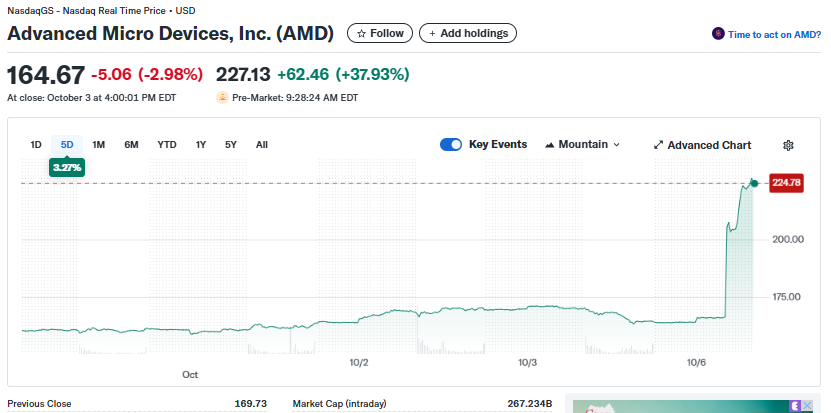Click the plus icon for Add holdings

pyautogui.click(x=433, y=34)
